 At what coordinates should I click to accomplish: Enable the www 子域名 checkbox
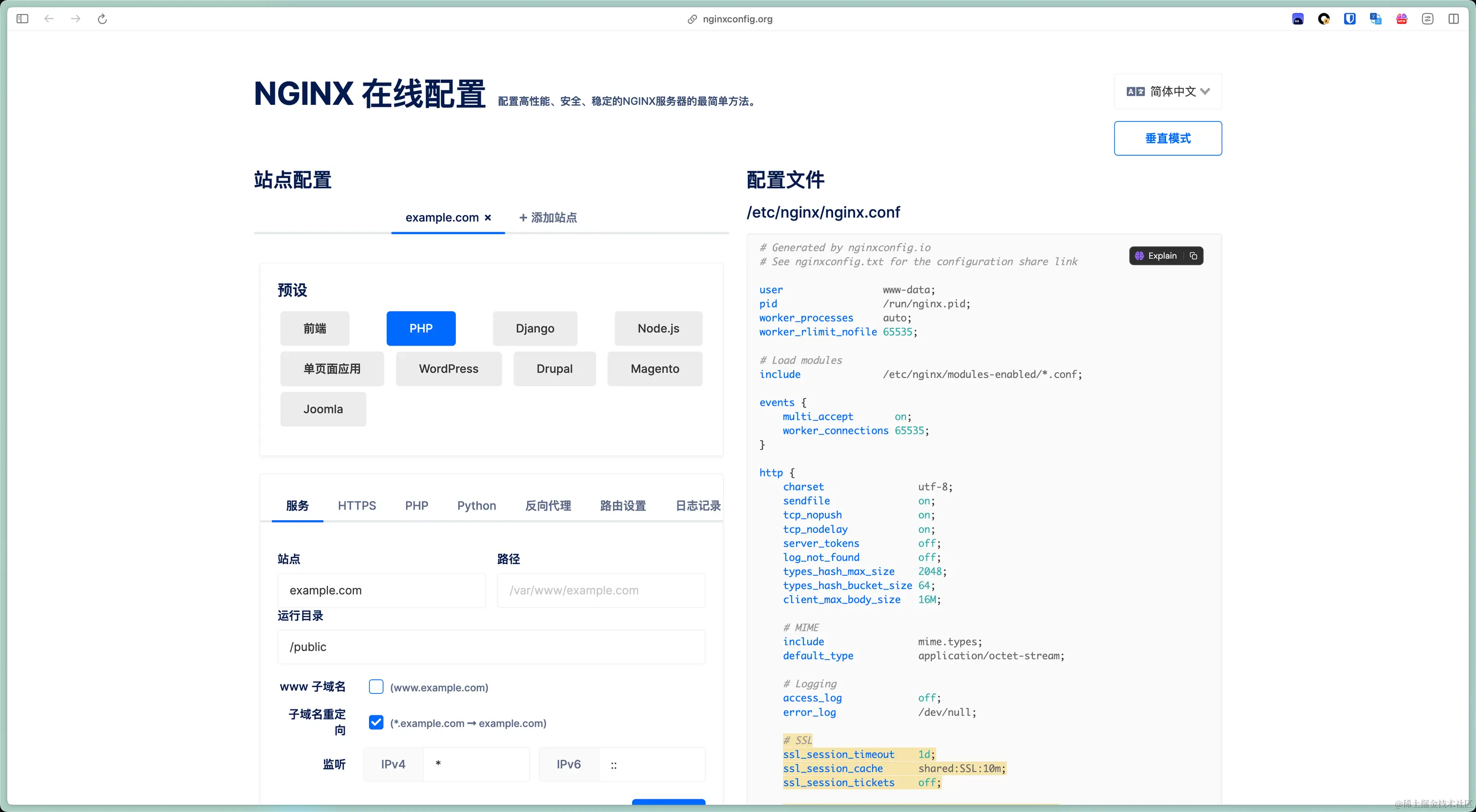376,687
